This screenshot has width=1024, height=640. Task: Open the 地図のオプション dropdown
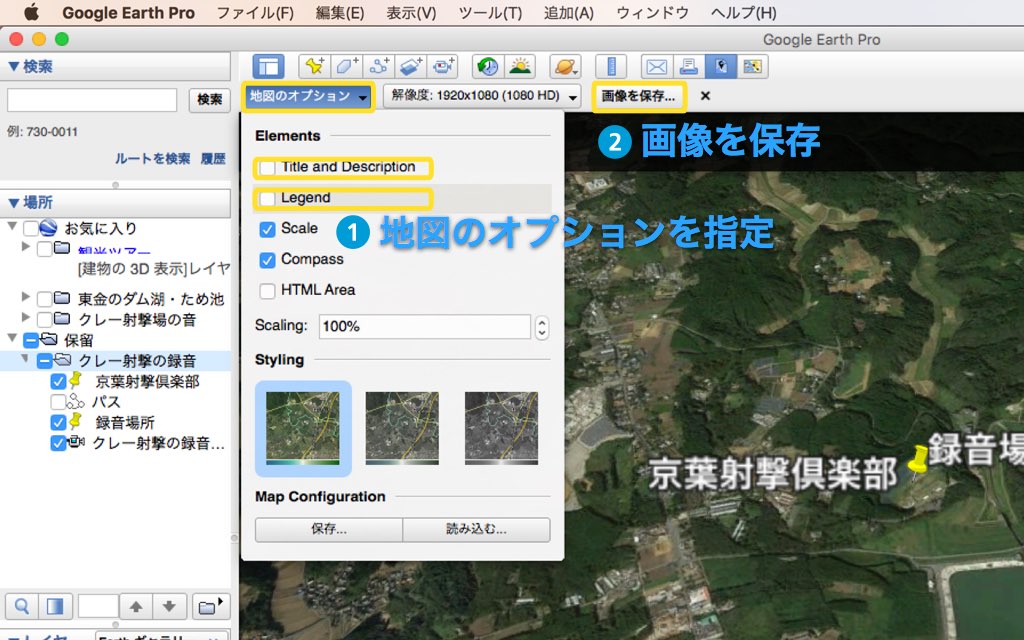tap(308, 96)
